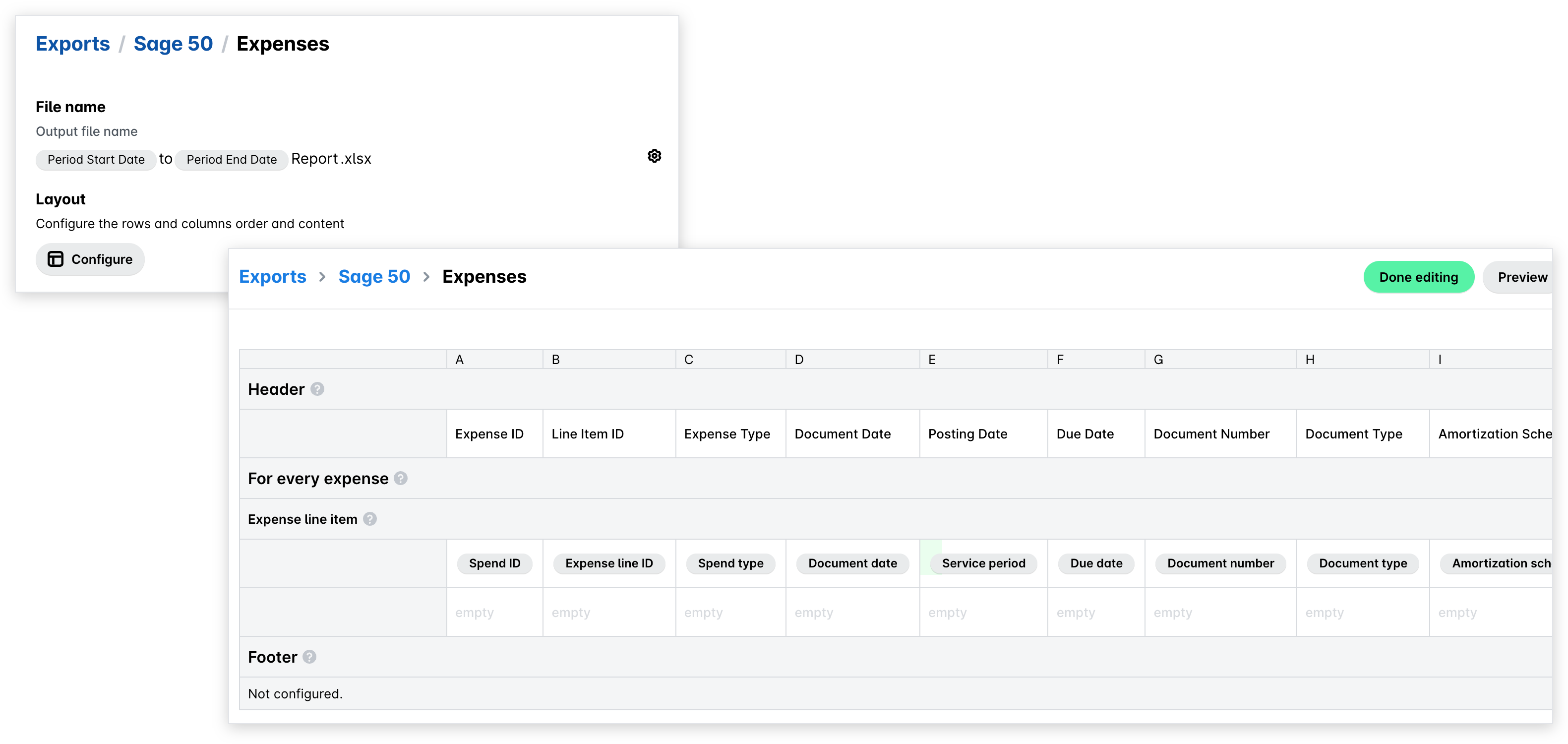
Task: Click the Not configured footer row
Action: pyautogui.click(x=896, y=693)
